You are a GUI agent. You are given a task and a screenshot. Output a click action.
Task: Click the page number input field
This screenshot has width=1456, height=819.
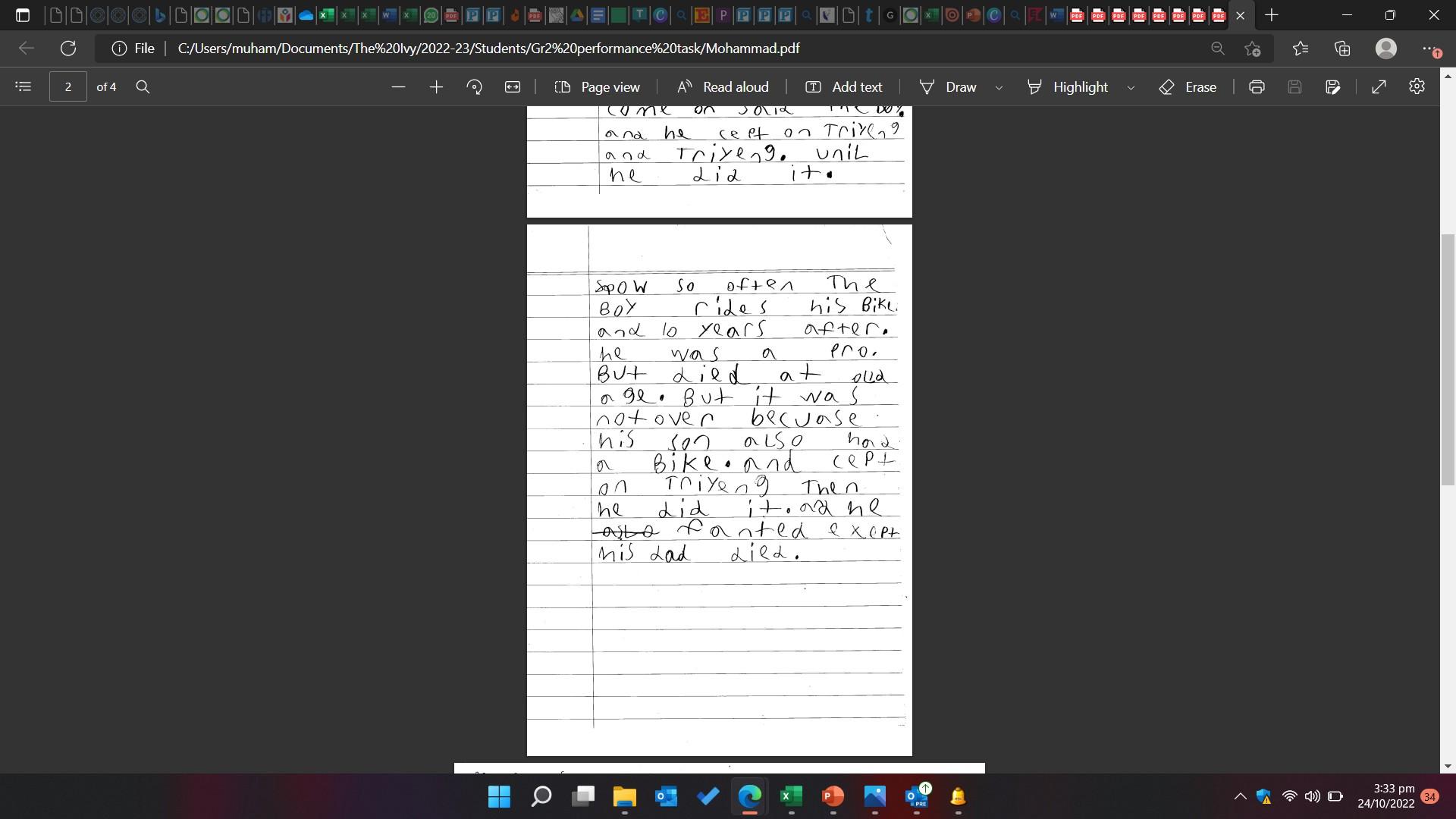[67, 86]
